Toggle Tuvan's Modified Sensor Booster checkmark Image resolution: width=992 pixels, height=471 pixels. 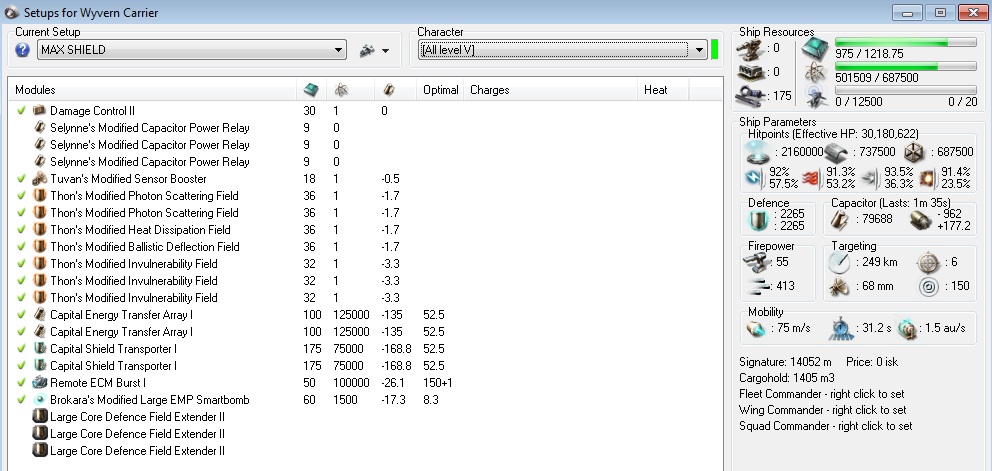pos(21,179)
